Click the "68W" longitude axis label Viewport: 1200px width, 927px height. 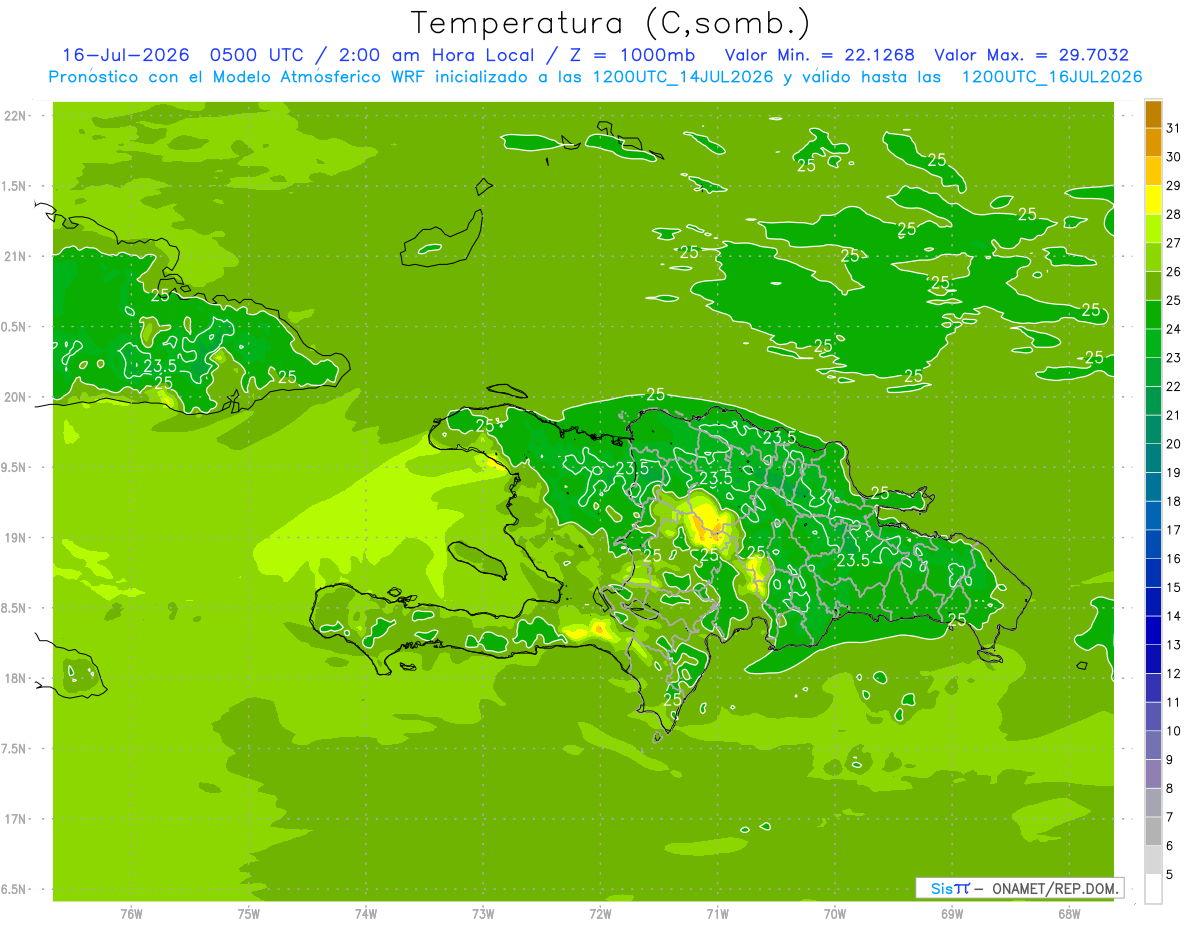1069,914
